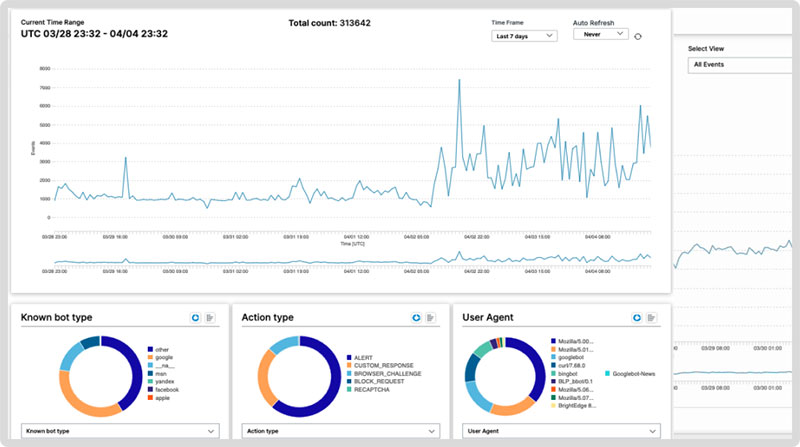Toggle the 'google' legend entry in Known bot type
The height and width of the screenshot is (447, 800).
(x=162, y=357)
